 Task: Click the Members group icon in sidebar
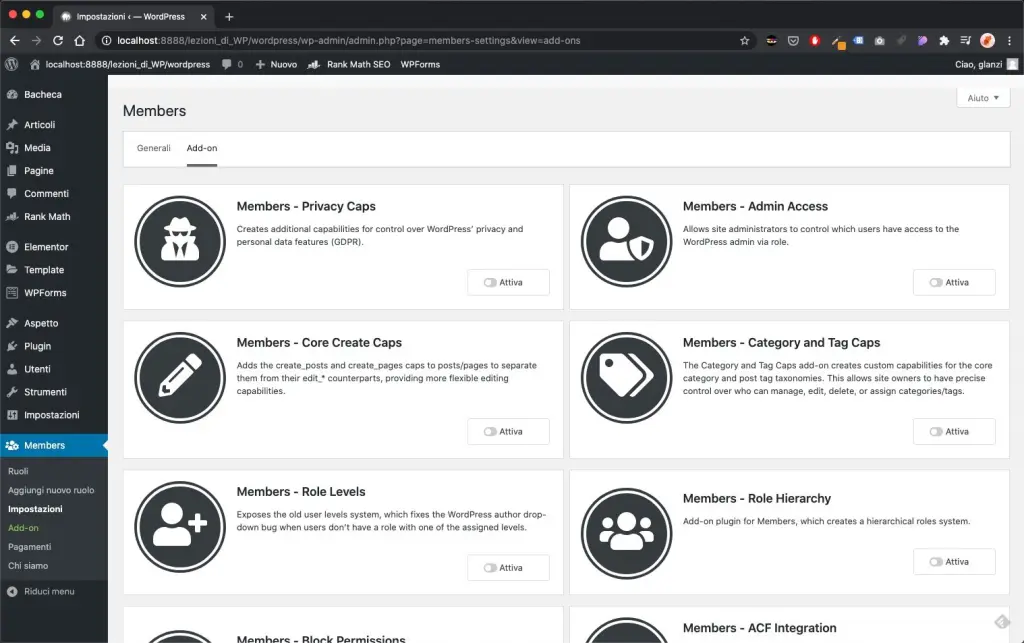click(12, 445)
